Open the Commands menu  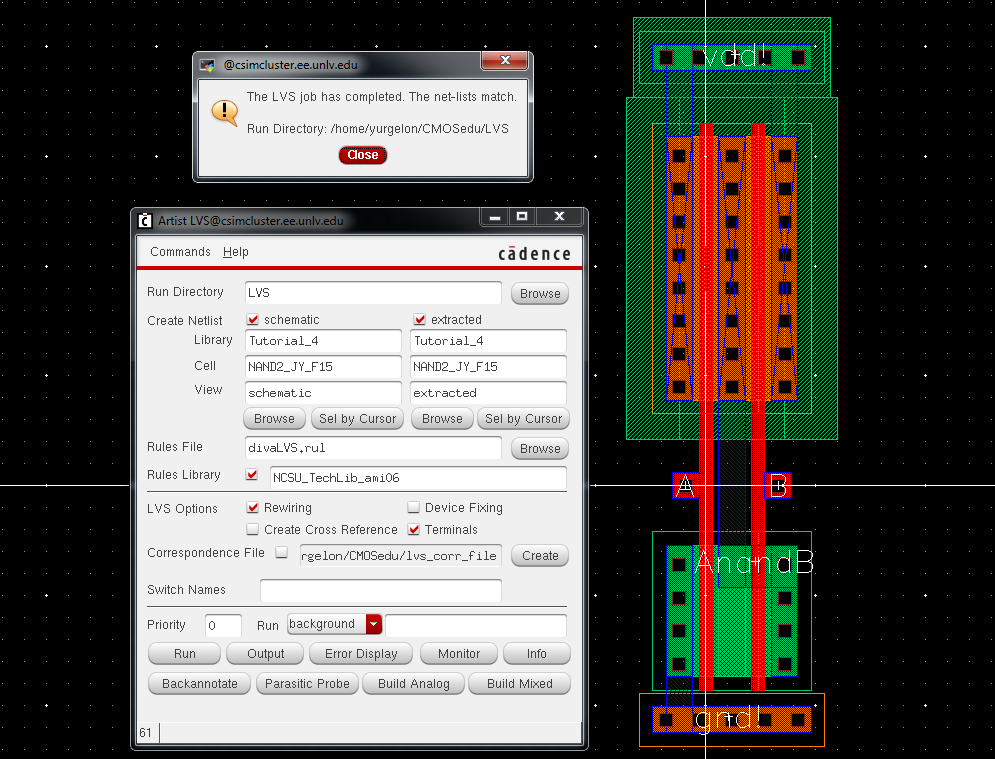(x=180, y=252)
